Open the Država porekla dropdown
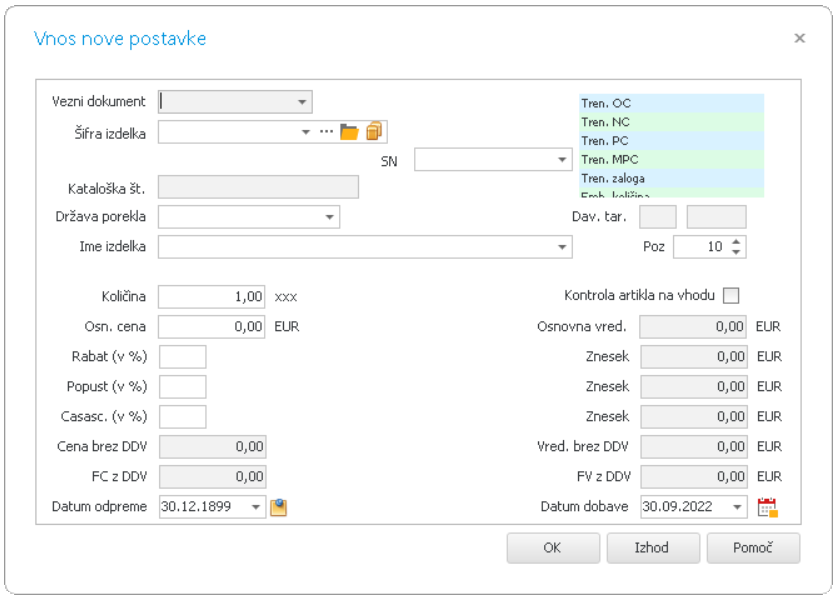Viewport: 835px width, 599px height. pyautogui.click(x=330, y=217)
